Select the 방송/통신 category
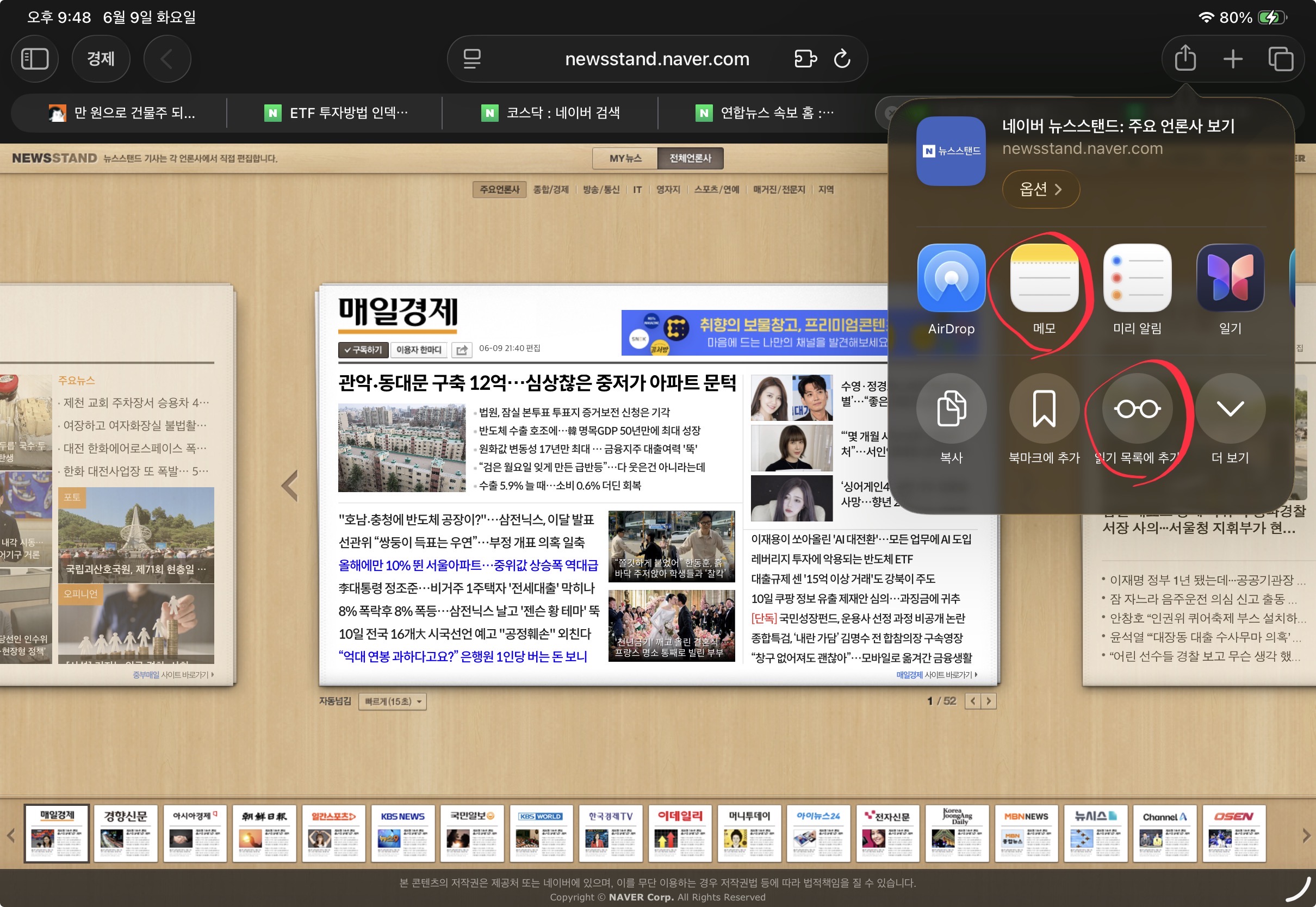The width and height of the screenshot is (1316, 907). (x=601, y=190)
